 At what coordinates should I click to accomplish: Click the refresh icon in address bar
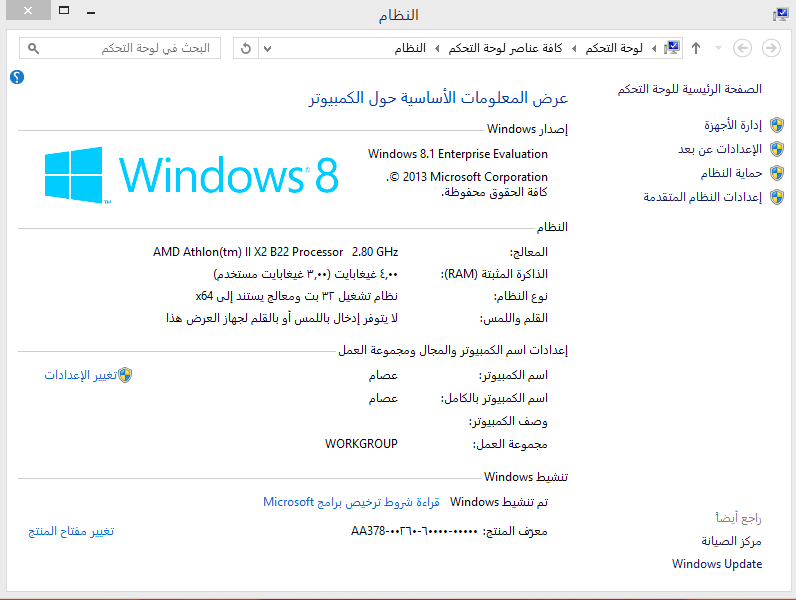click(x=246, y=48)
